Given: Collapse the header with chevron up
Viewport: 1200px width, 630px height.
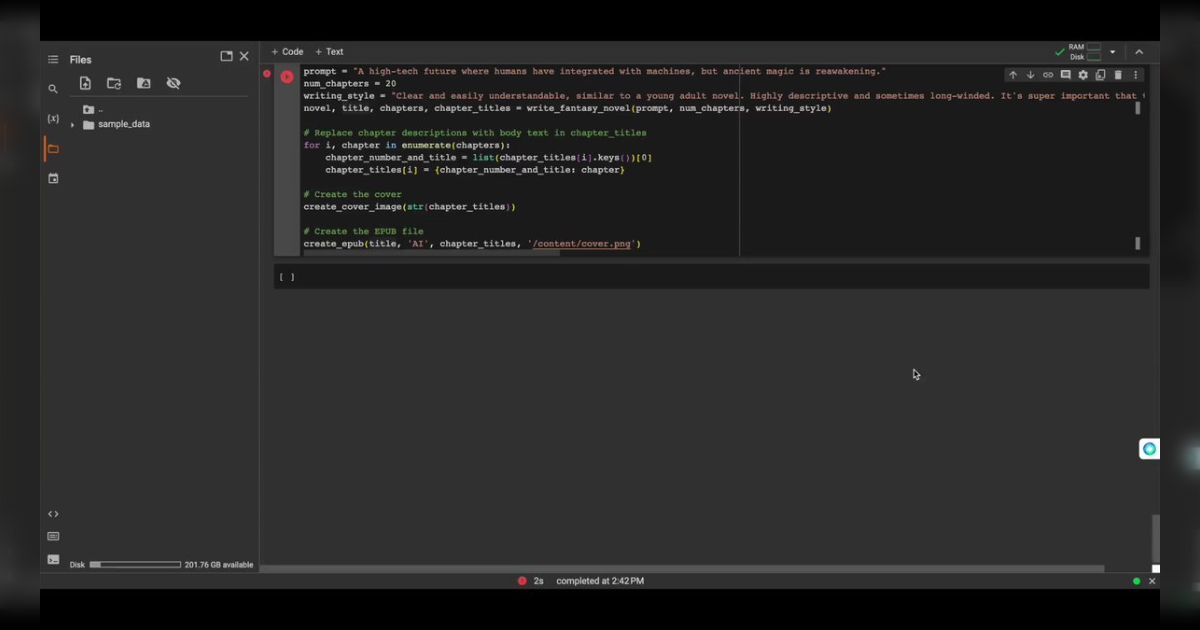Looking at the screenshot, I should [x=1138, y=52].
